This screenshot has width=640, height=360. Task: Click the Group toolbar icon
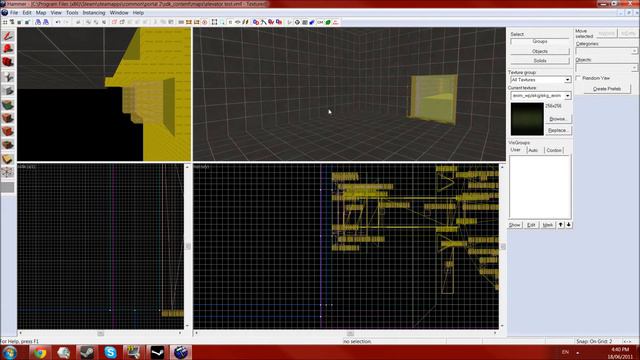(88, 22)
